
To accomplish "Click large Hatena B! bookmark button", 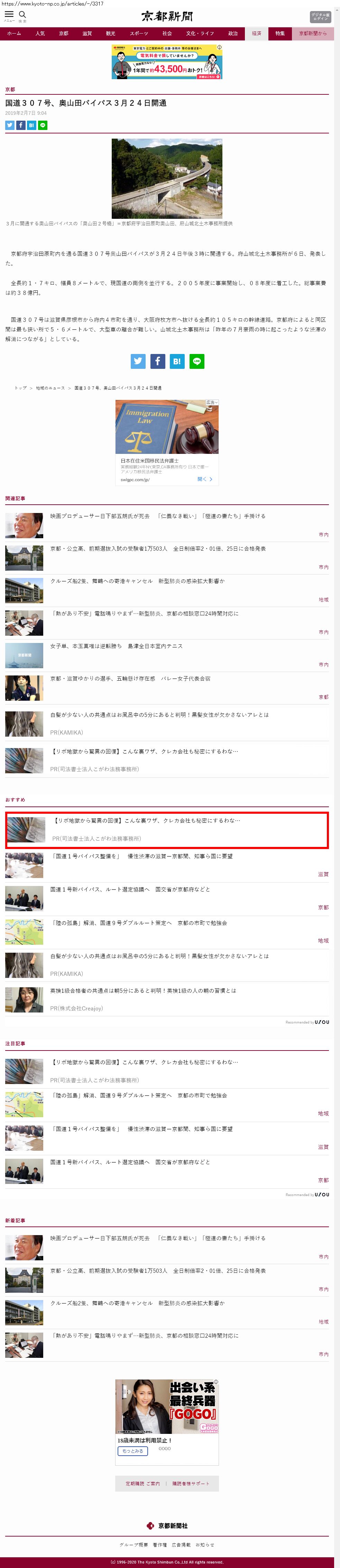I will [177, 361].
